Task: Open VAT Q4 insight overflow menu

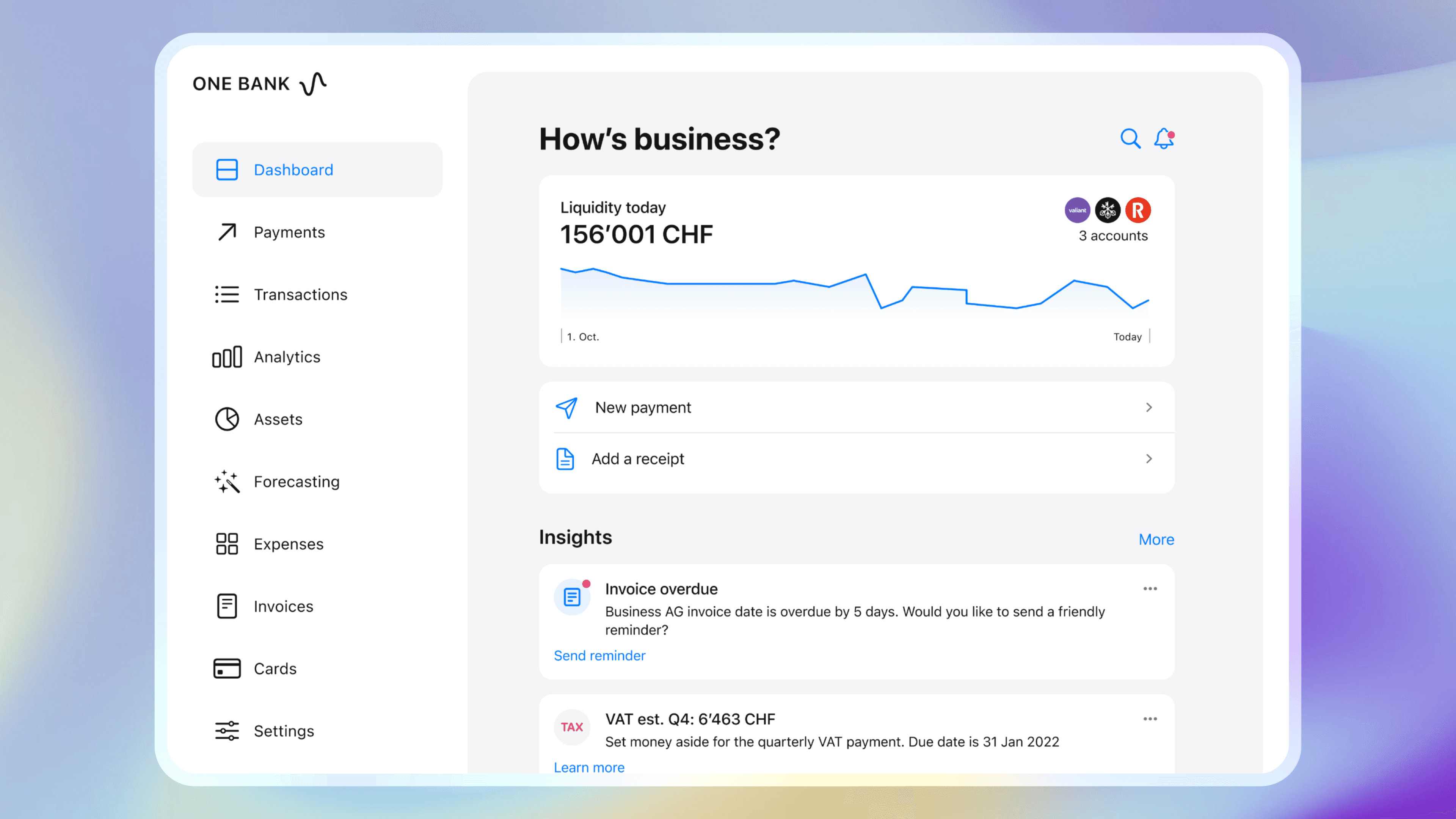Action: 1150,719
